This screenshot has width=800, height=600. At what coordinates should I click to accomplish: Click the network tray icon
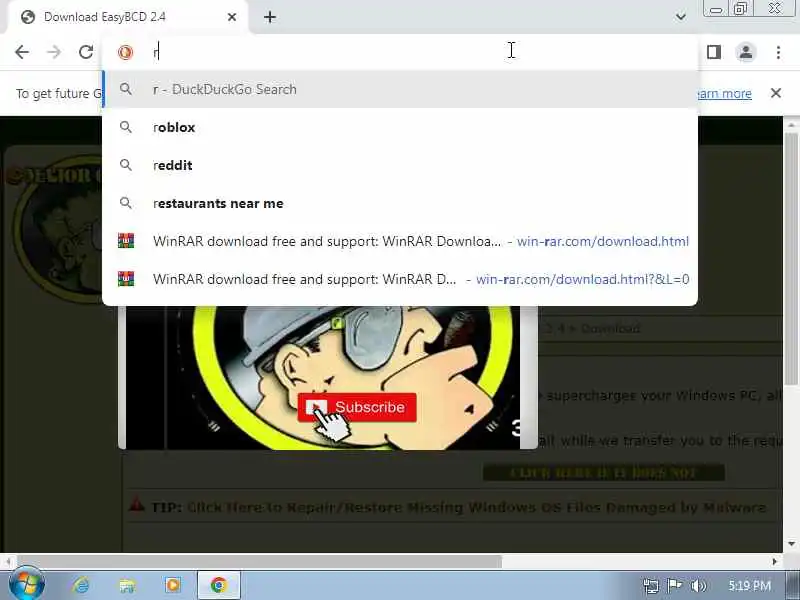(x=651, y=585)
